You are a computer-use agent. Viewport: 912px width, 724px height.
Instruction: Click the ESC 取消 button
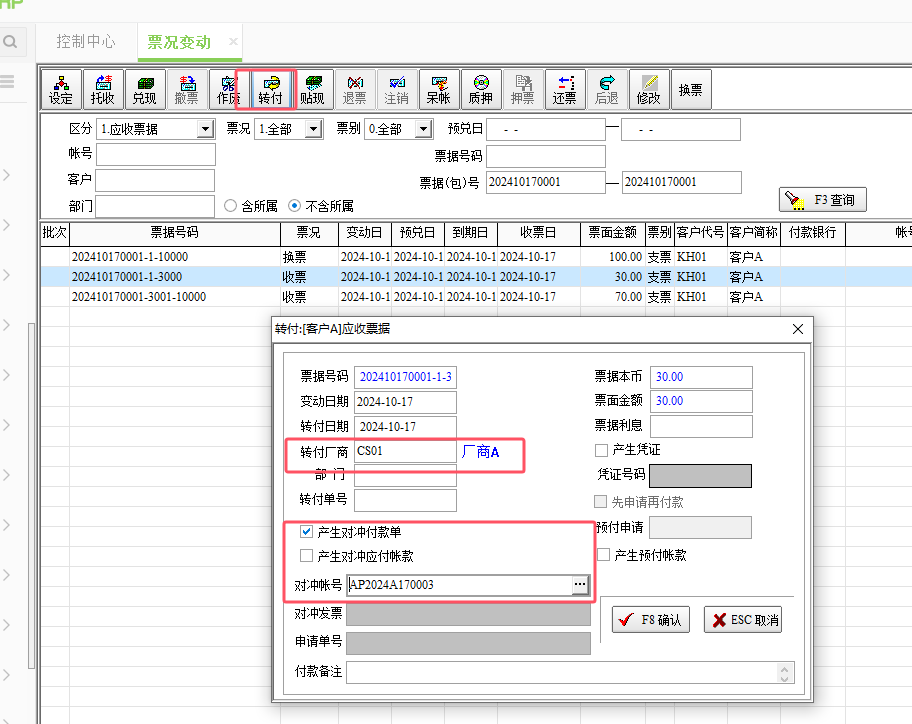(742, 620)
